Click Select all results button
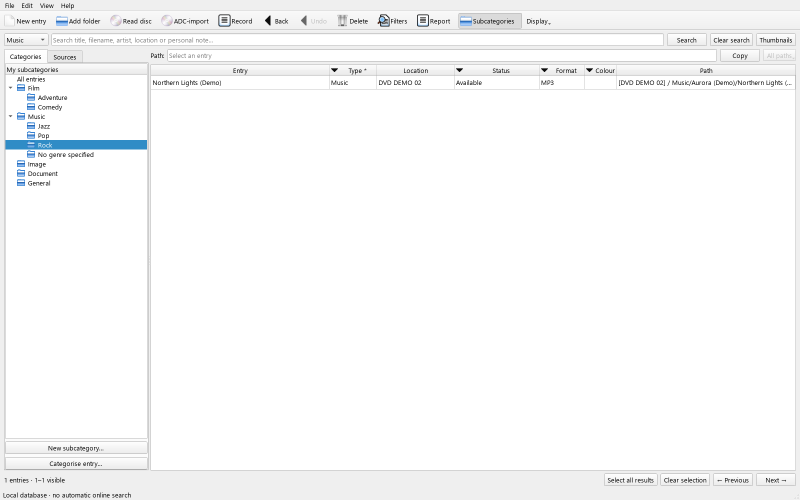800x500 pixels. (x=630, y=480)
